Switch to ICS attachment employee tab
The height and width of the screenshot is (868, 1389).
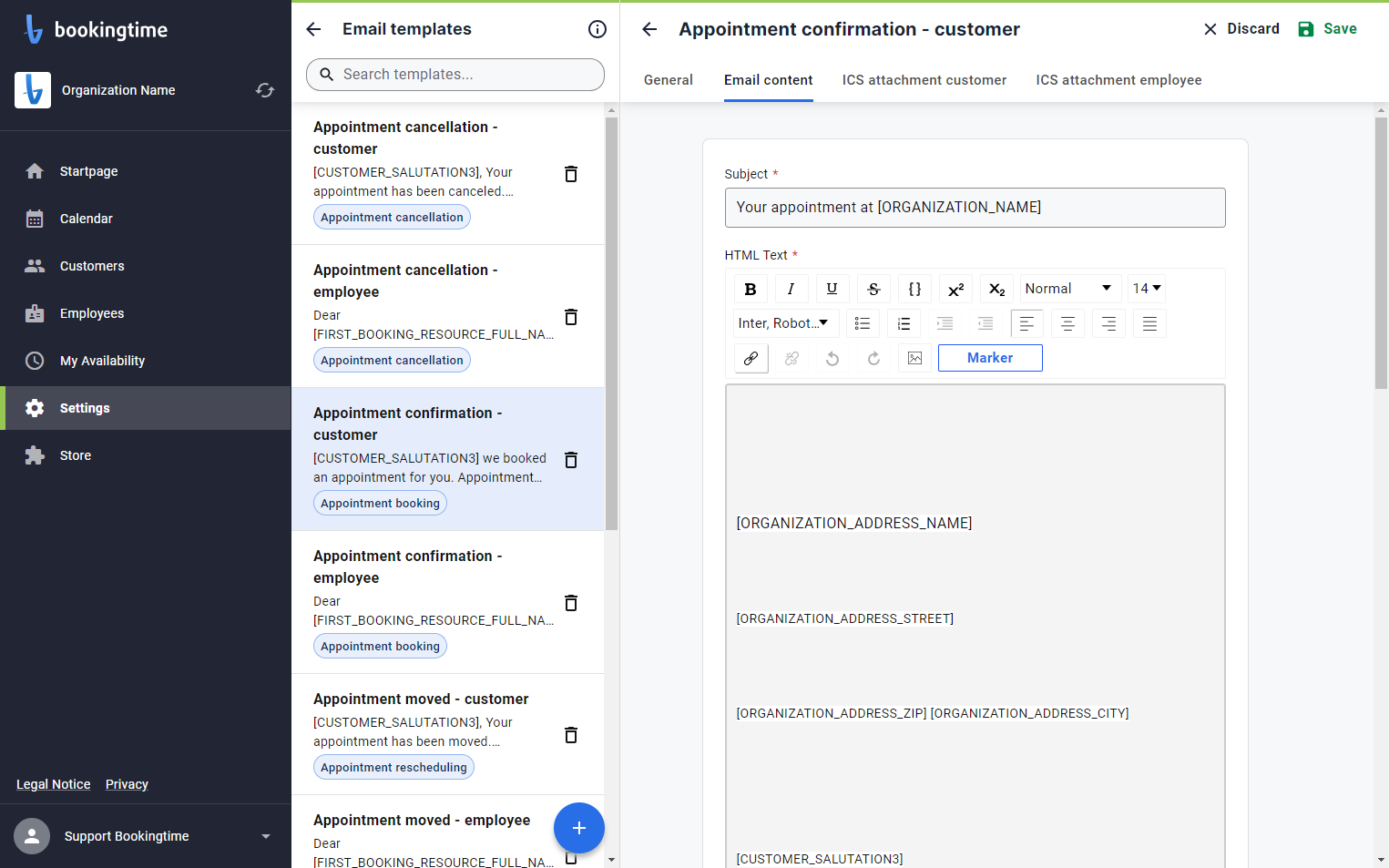[x=1118, y=80]
